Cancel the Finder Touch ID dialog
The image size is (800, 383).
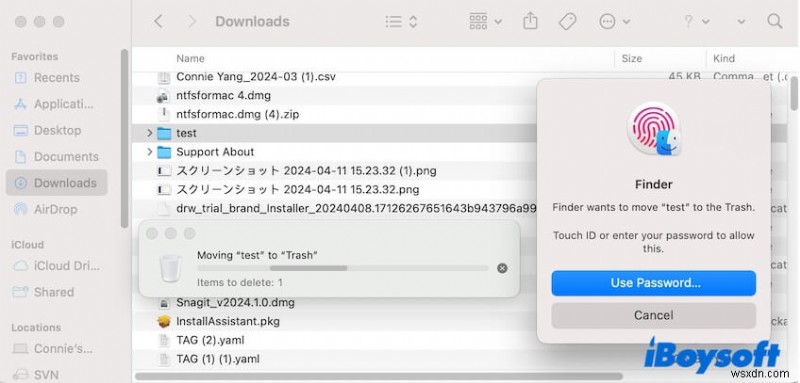[x=654, y=315]
